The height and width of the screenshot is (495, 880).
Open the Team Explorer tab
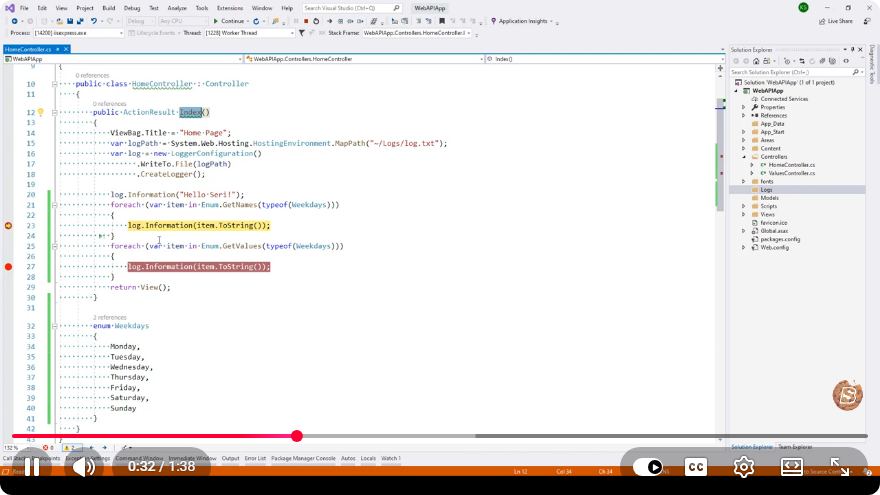coord(795,447)
